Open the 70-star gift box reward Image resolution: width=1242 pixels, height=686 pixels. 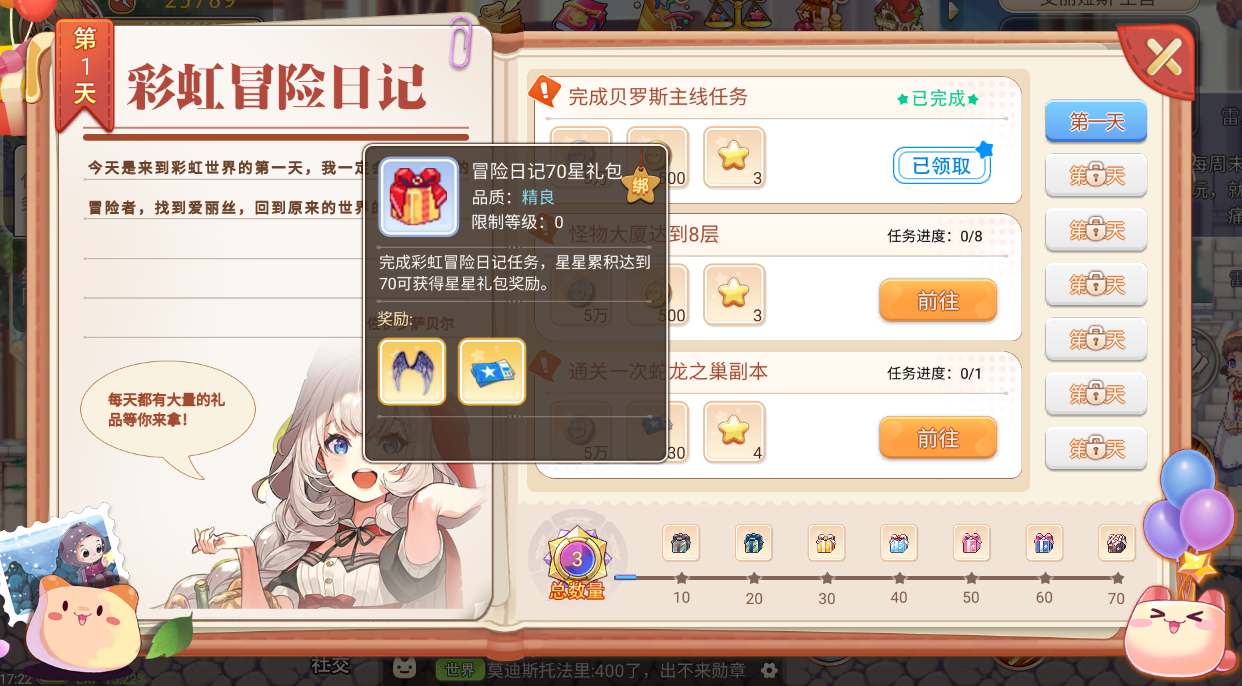click(1117, 543)
